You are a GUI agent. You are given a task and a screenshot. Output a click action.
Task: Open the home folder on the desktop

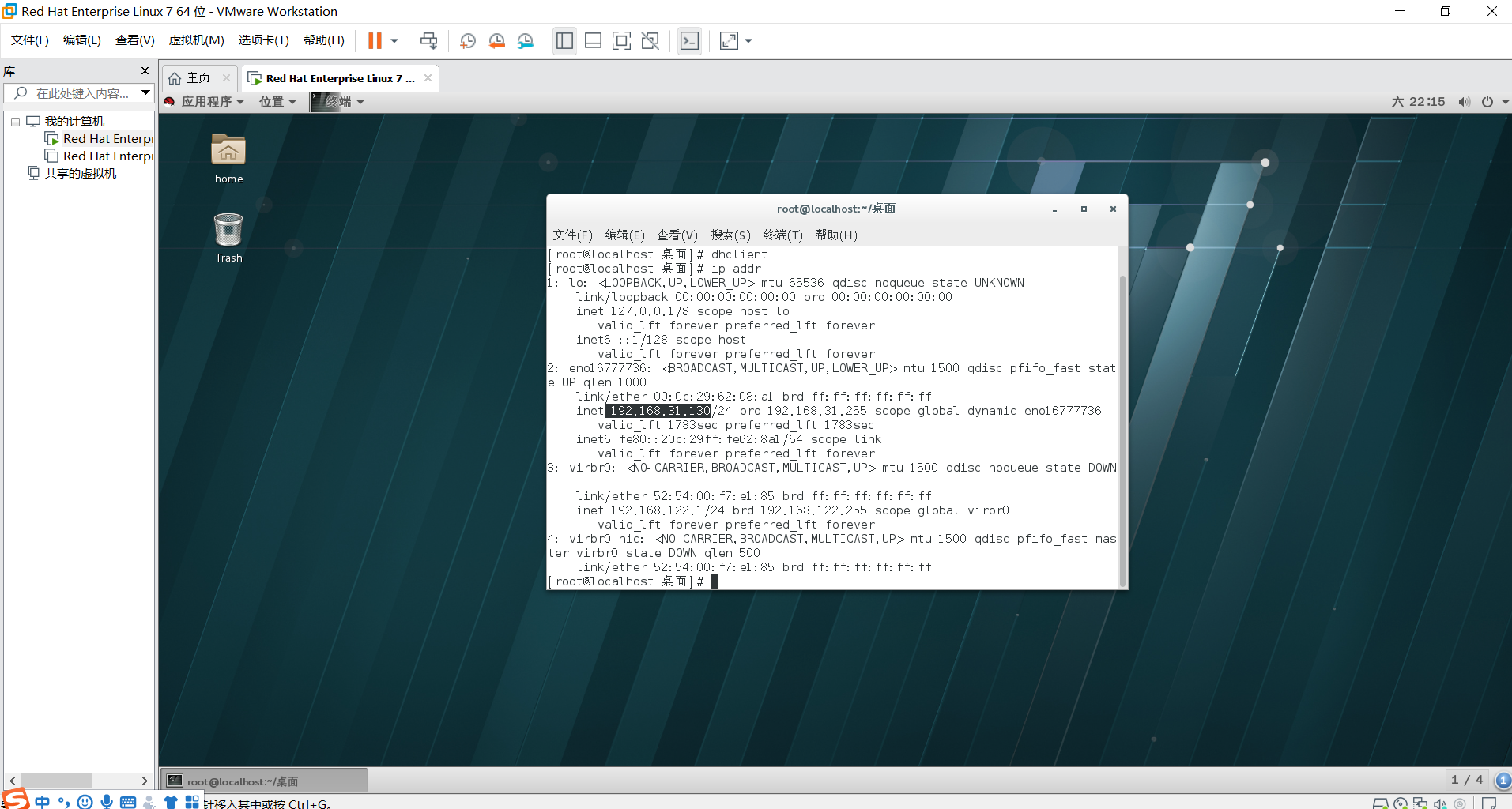pyautogui.click(x=228, y=156)
